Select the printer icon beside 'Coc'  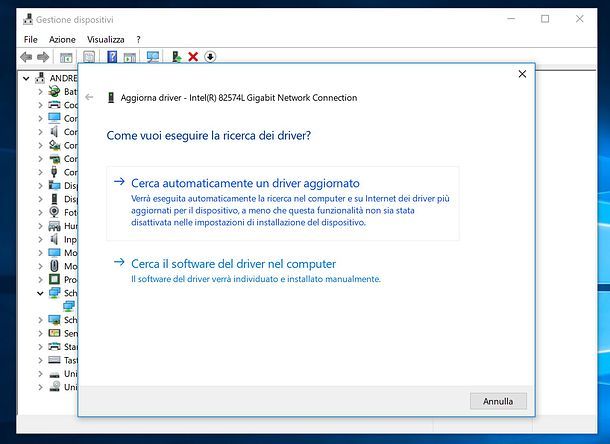pyautogui.click(x=54, y=105)
